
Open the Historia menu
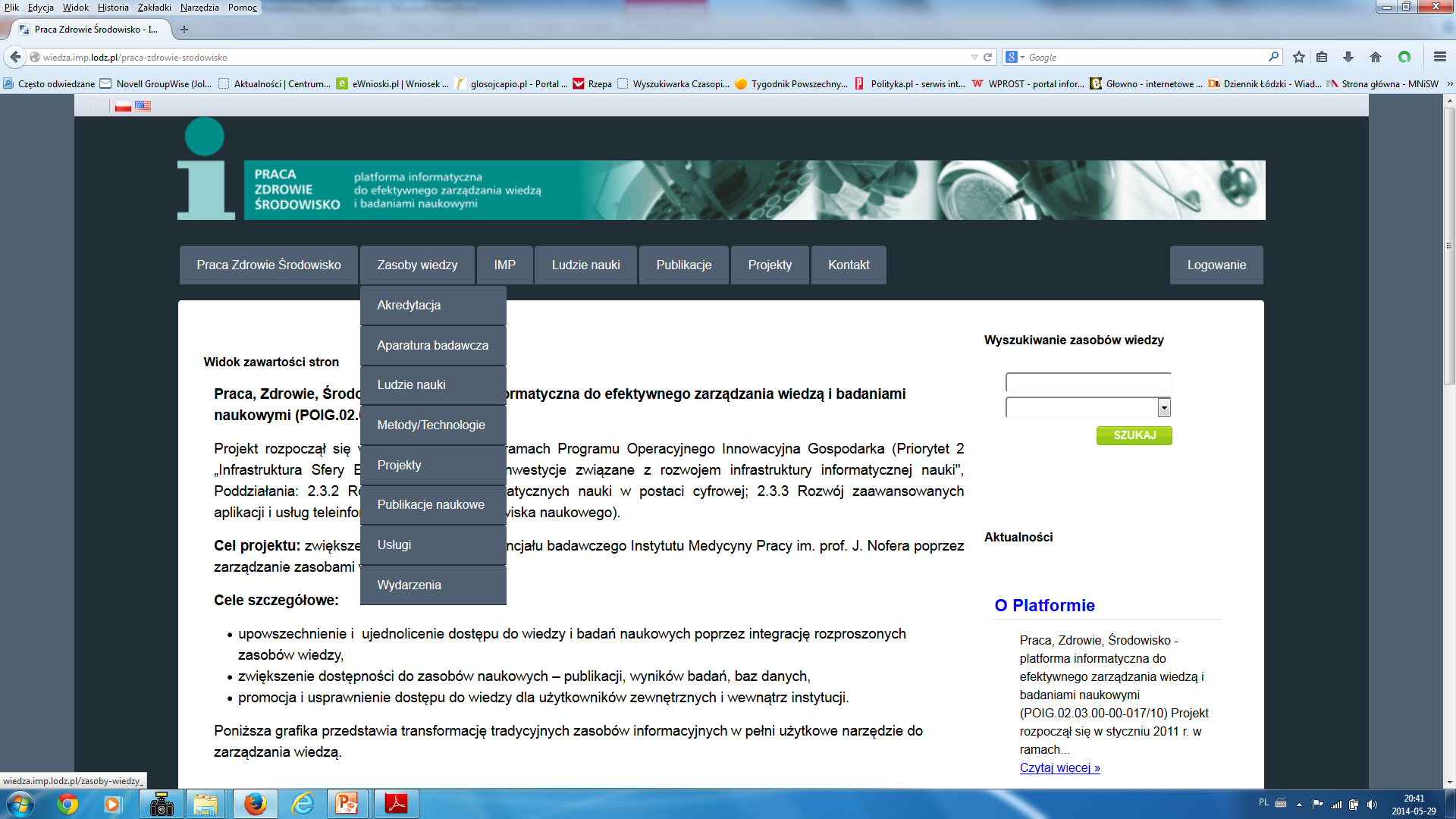(x=113, y=8)
